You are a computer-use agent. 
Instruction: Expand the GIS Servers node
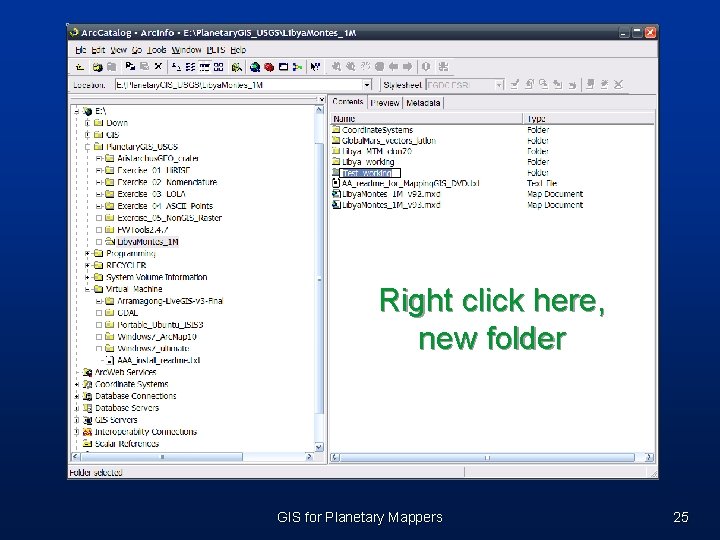coord(77,420)
